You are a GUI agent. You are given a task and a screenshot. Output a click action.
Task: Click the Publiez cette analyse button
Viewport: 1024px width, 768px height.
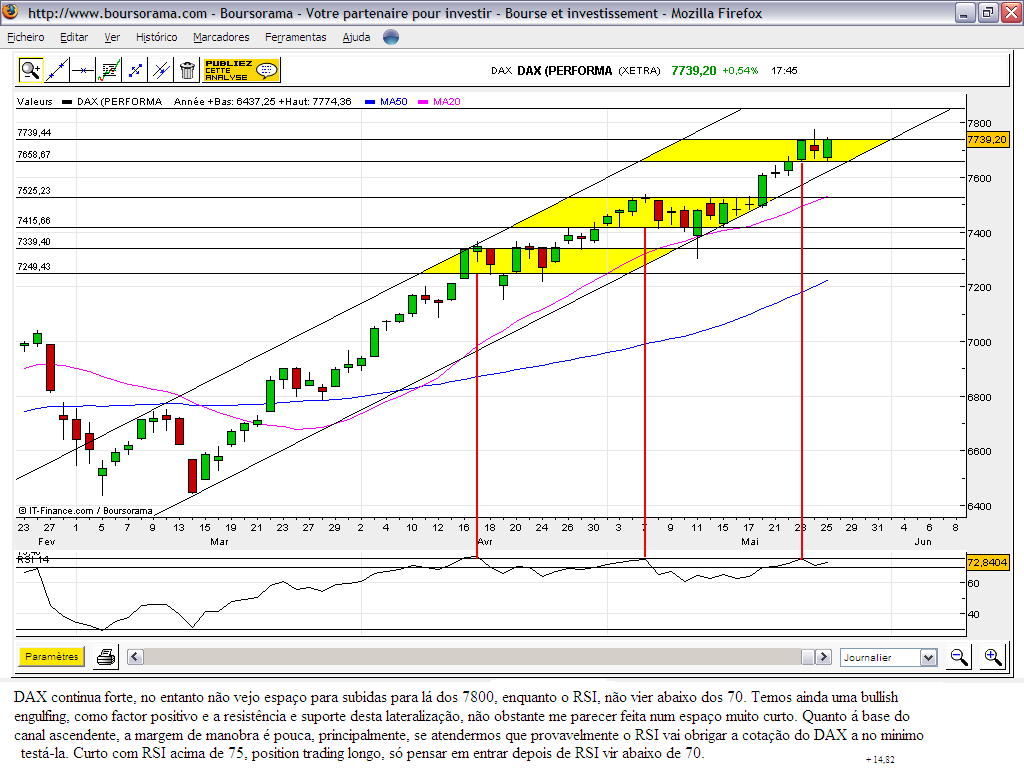(241, 70)
